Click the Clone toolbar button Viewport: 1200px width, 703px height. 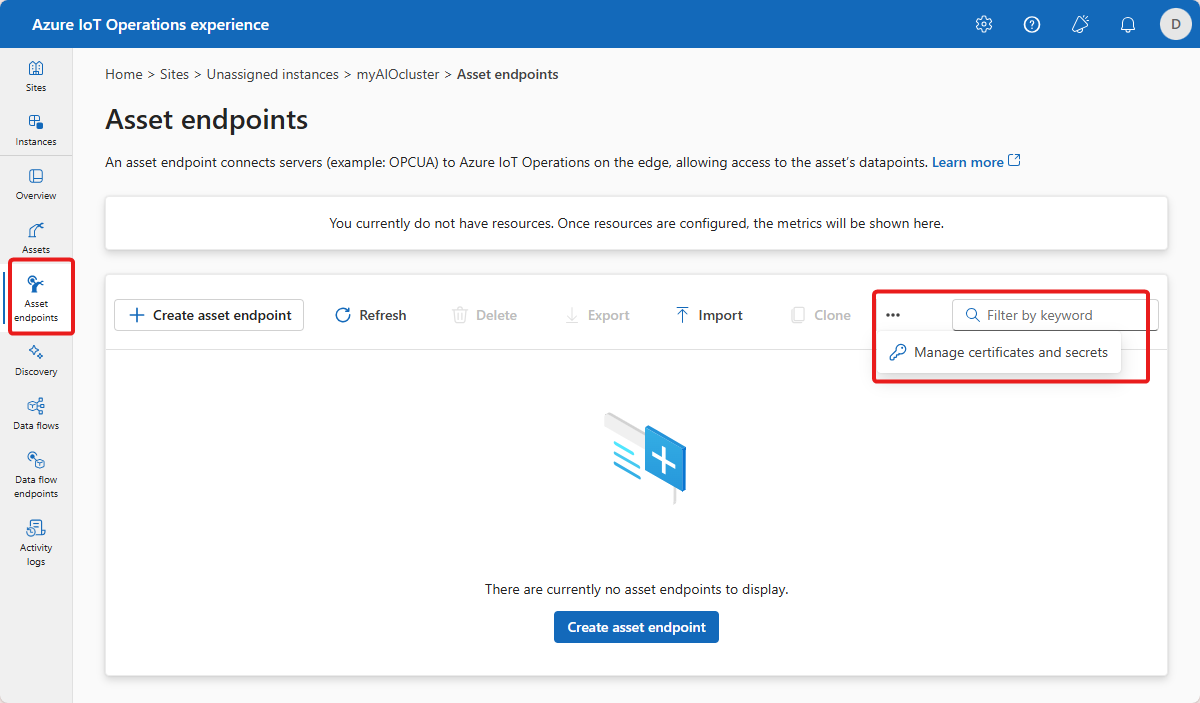[x=820, y=315]
